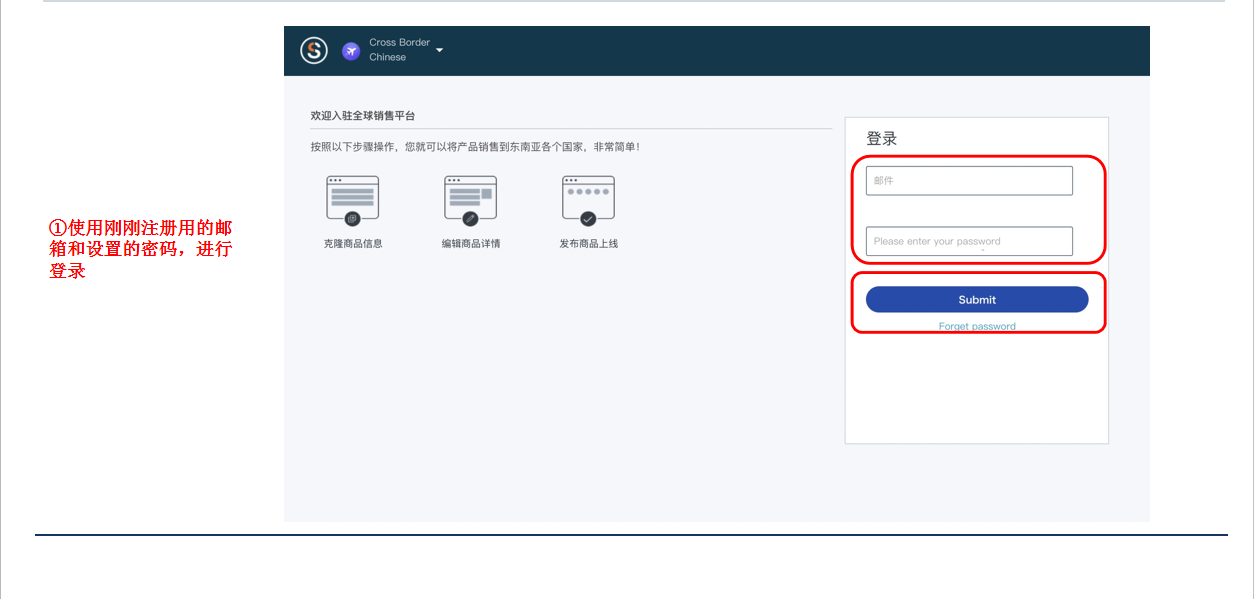Viewport: 1254px width, 599px height.
Task: Focus the 邮件 email input field
Action: (x=969, y=181)
